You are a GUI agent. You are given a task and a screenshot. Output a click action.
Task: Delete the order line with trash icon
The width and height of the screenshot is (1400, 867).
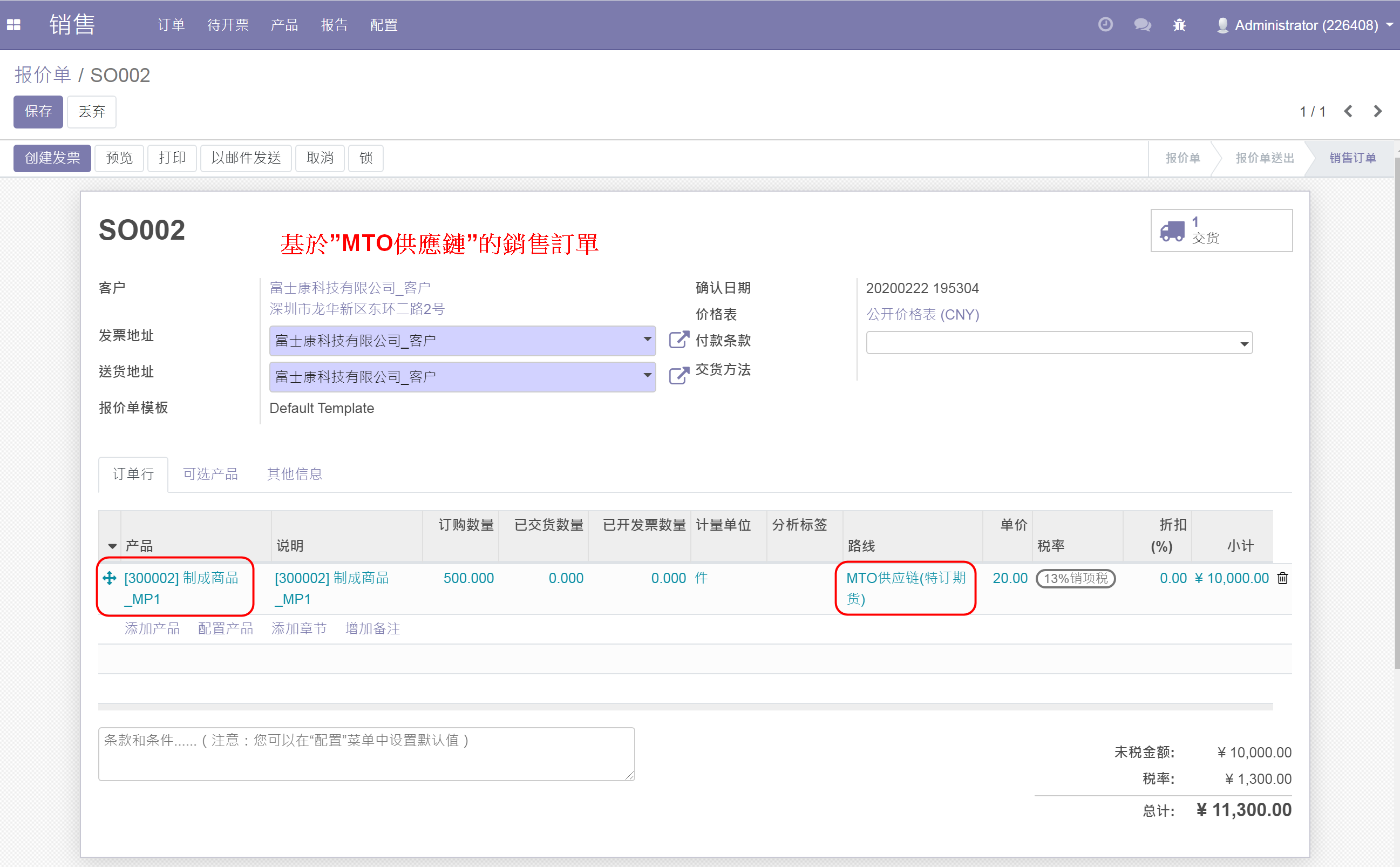(1282, 578)
